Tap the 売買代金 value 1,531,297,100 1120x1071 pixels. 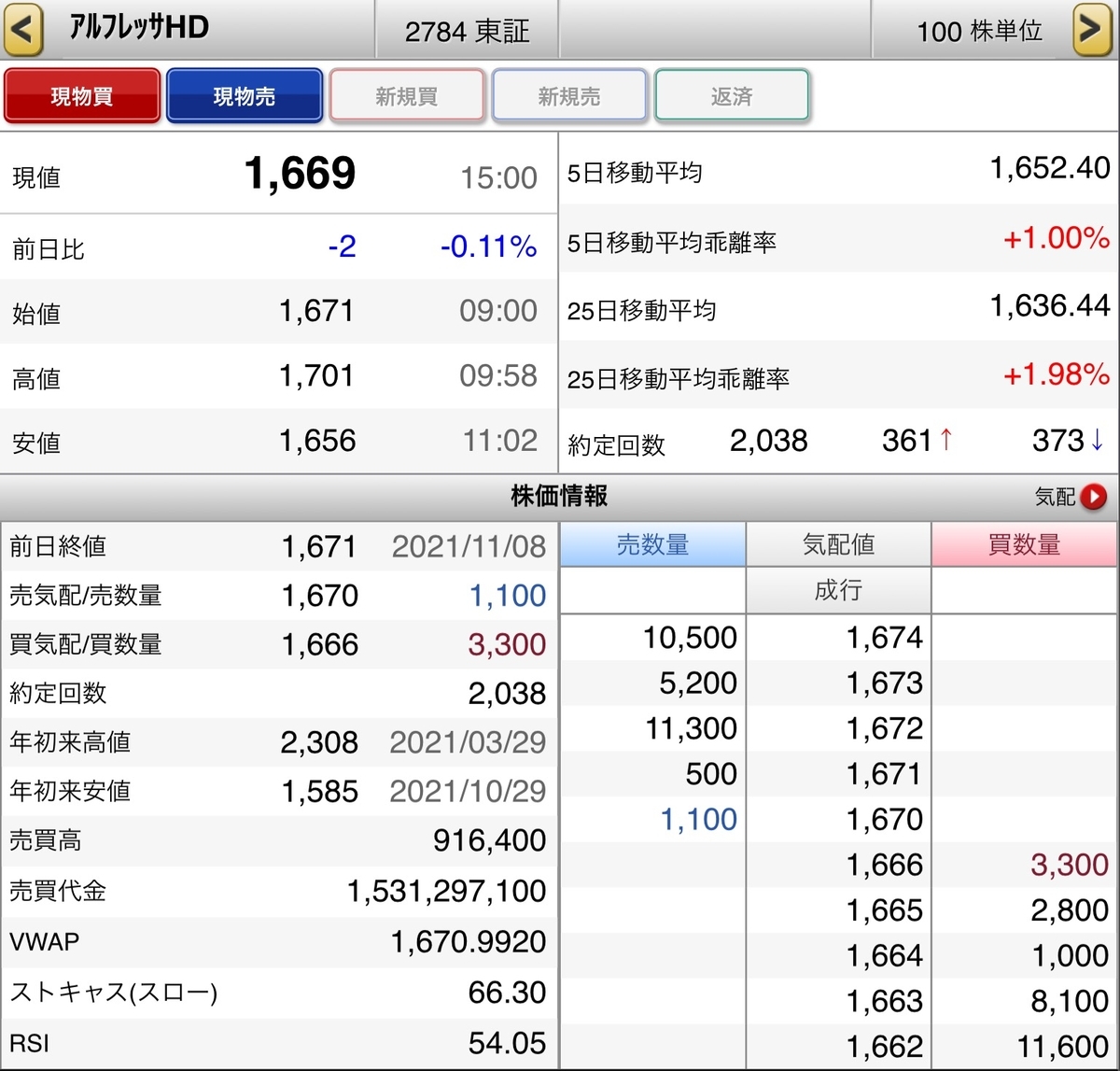click(446, 892)
